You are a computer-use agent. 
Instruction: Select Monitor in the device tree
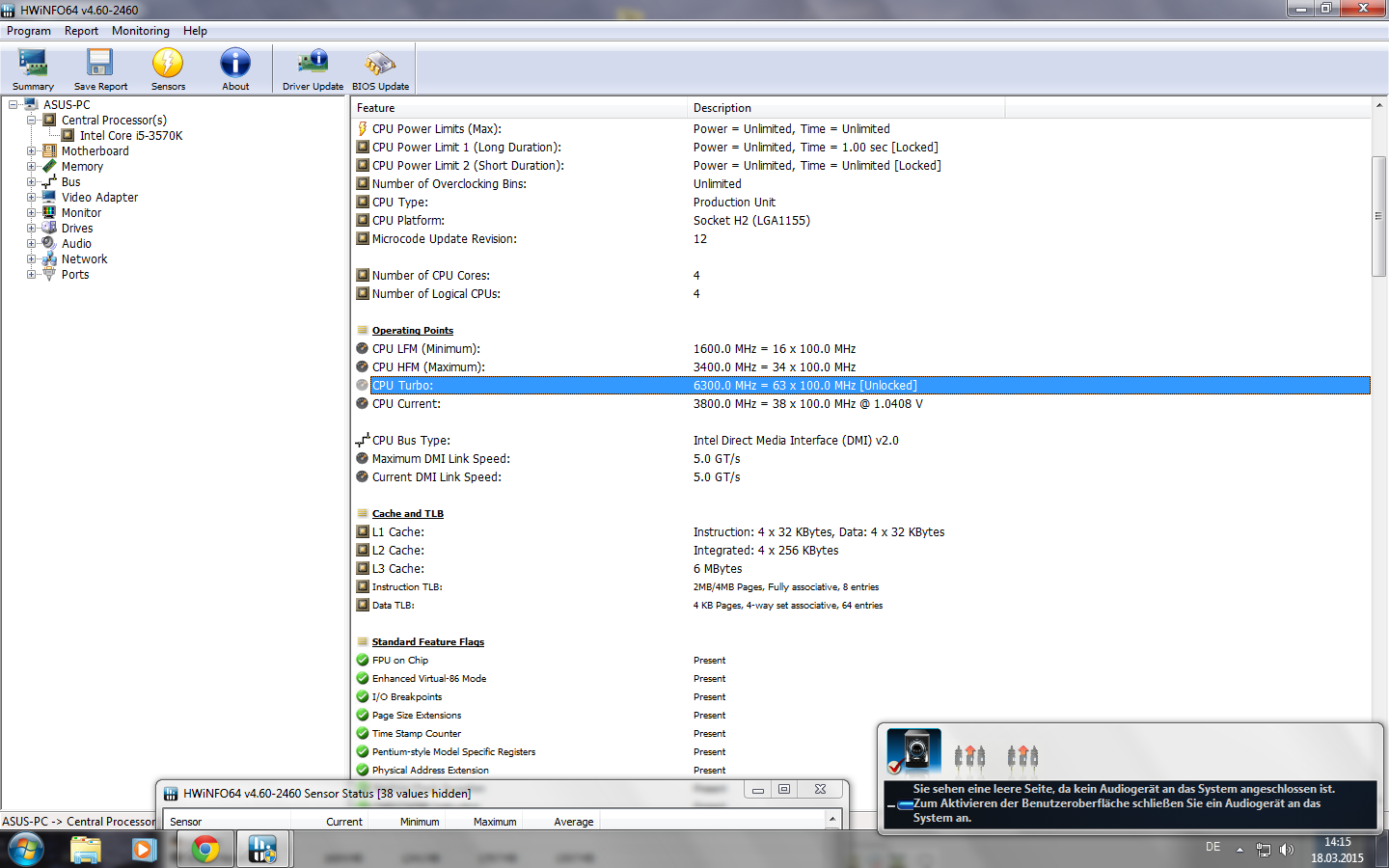tap(81, 213)
